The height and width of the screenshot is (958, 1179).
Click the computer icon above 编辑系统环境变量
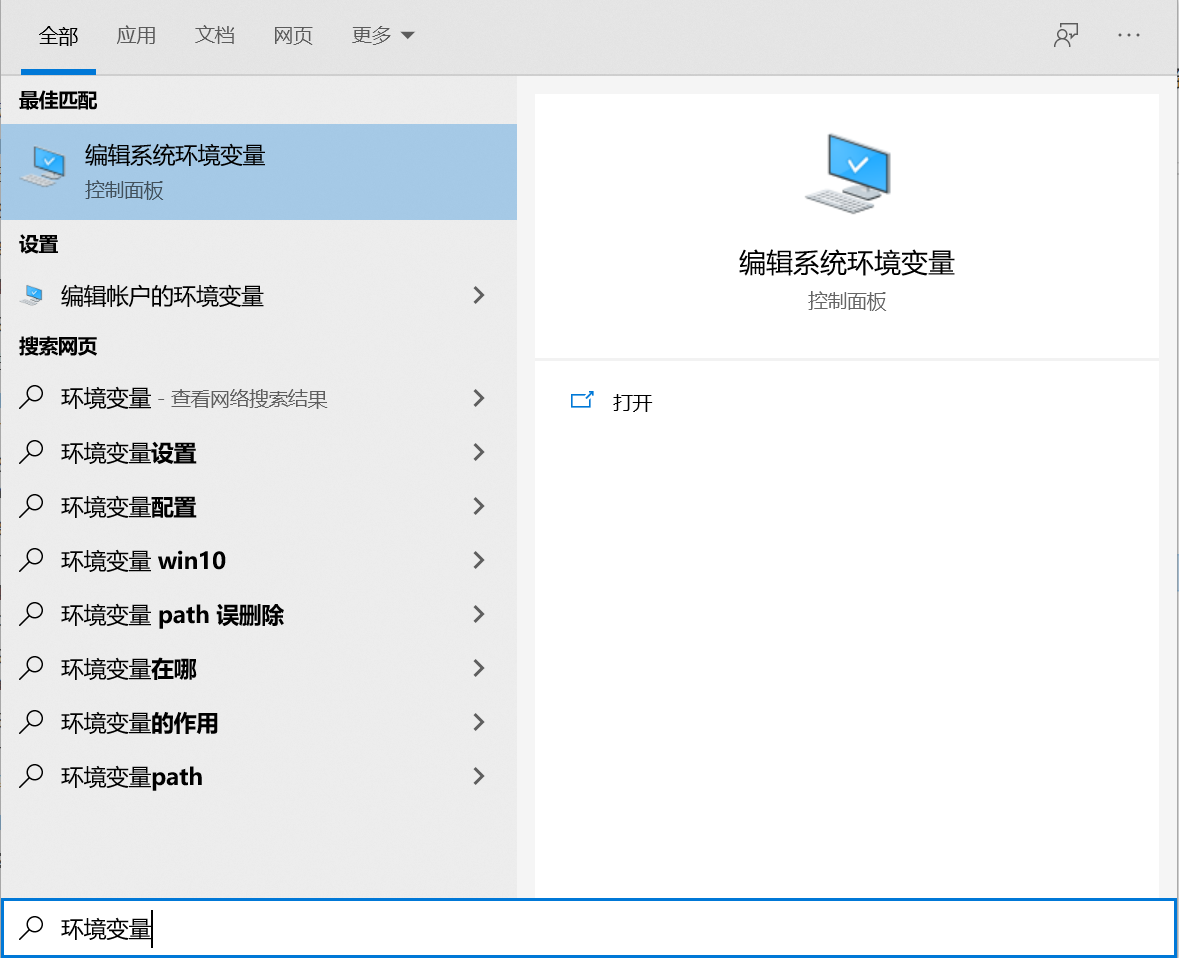click(x=847, y=172)
